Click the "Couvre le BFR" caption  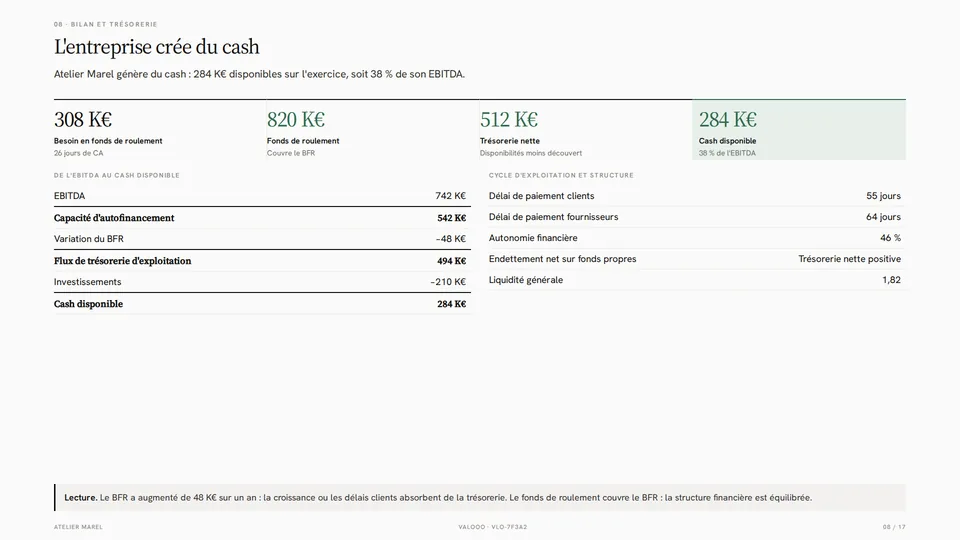[291, 153]
